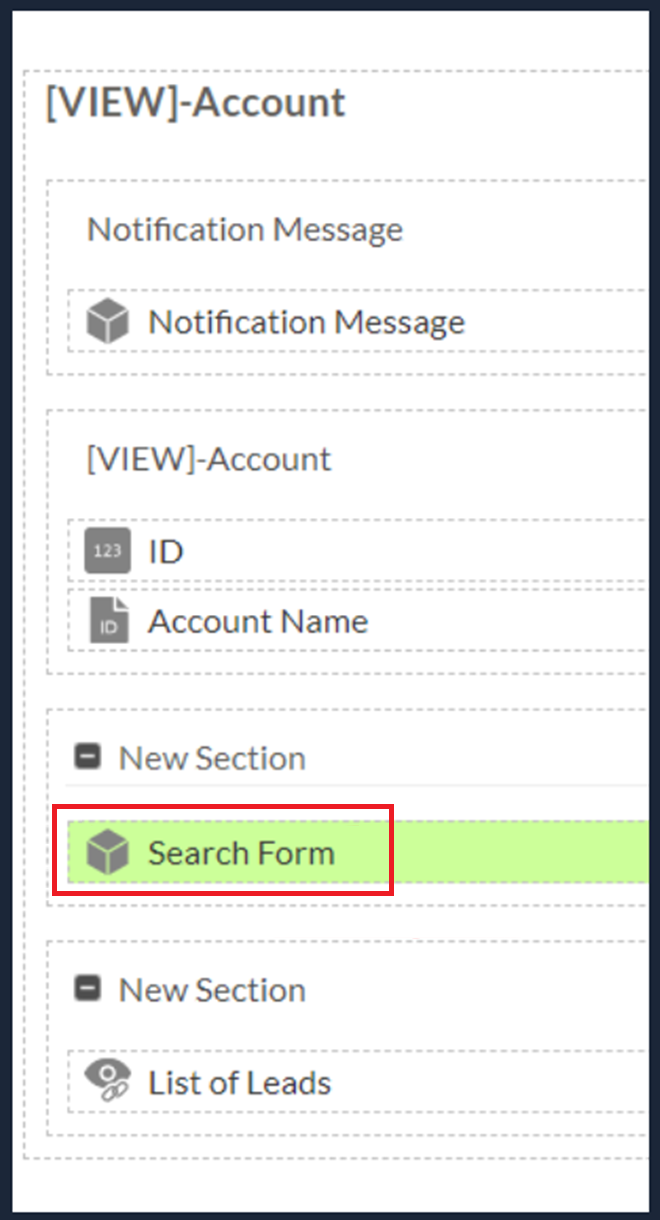Screen dimensions: 660x1220
Task: Click the ID document icon beside Account Name
Action: [x=108, y=622]
